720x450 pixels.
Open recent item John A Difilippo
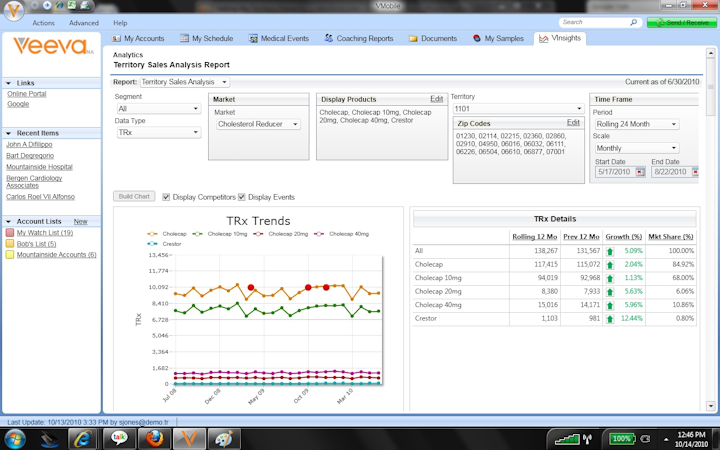tap(29, 144)
